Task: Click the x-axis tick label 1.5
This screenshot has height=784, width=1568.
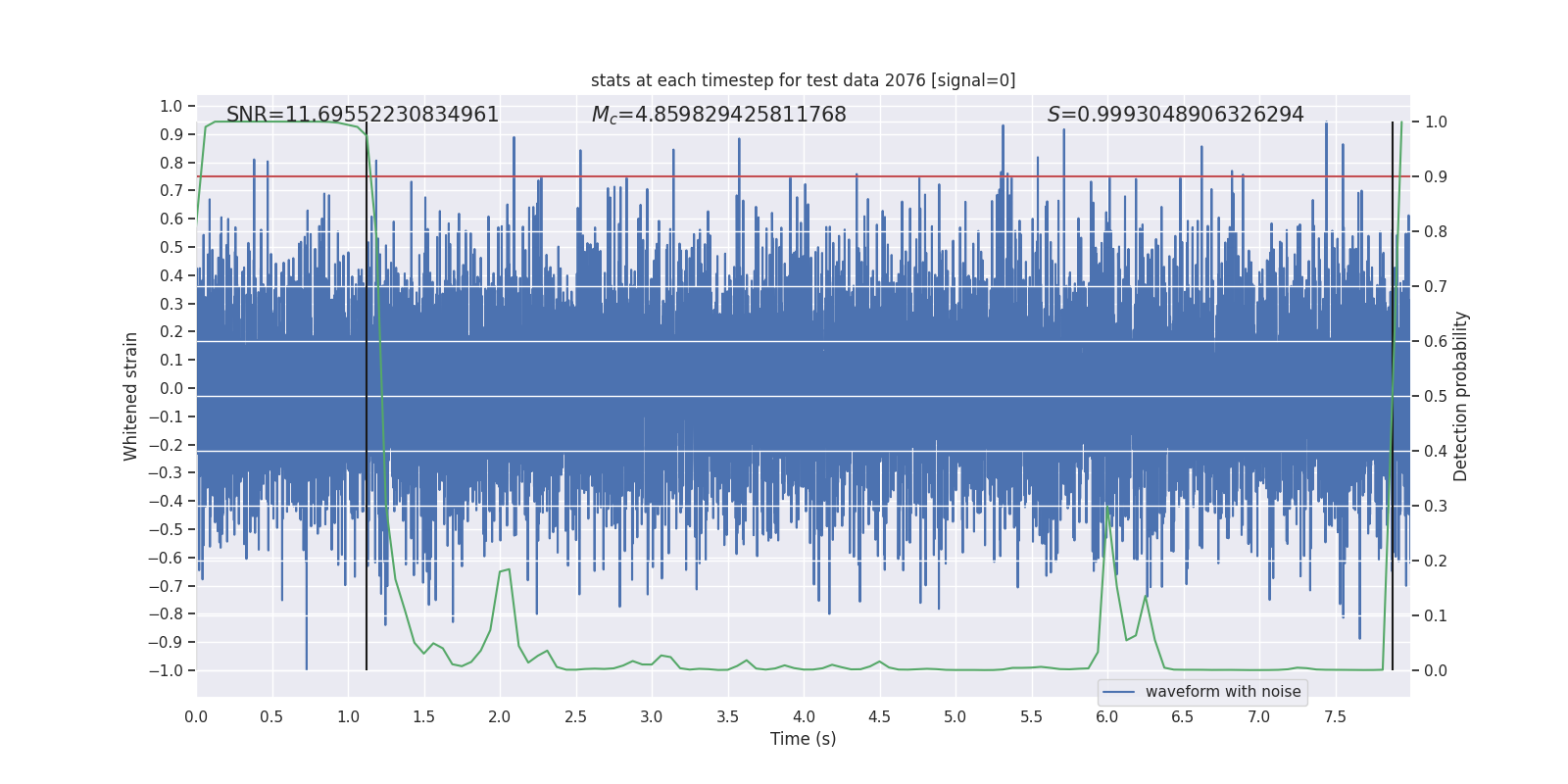Action: pyautogui.click(x=423, y=716)
